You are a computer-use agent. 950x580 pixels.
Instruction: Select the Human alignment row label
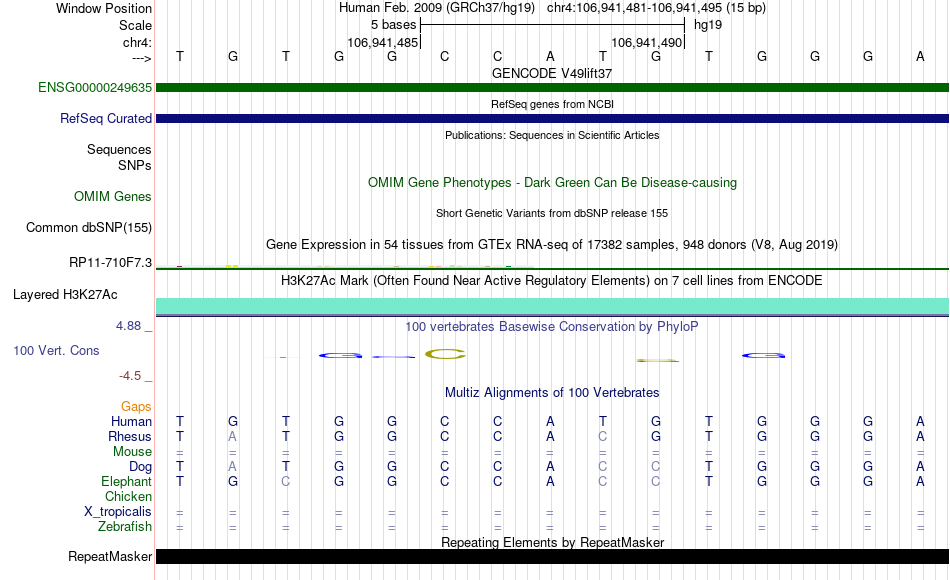pos(131,421)
